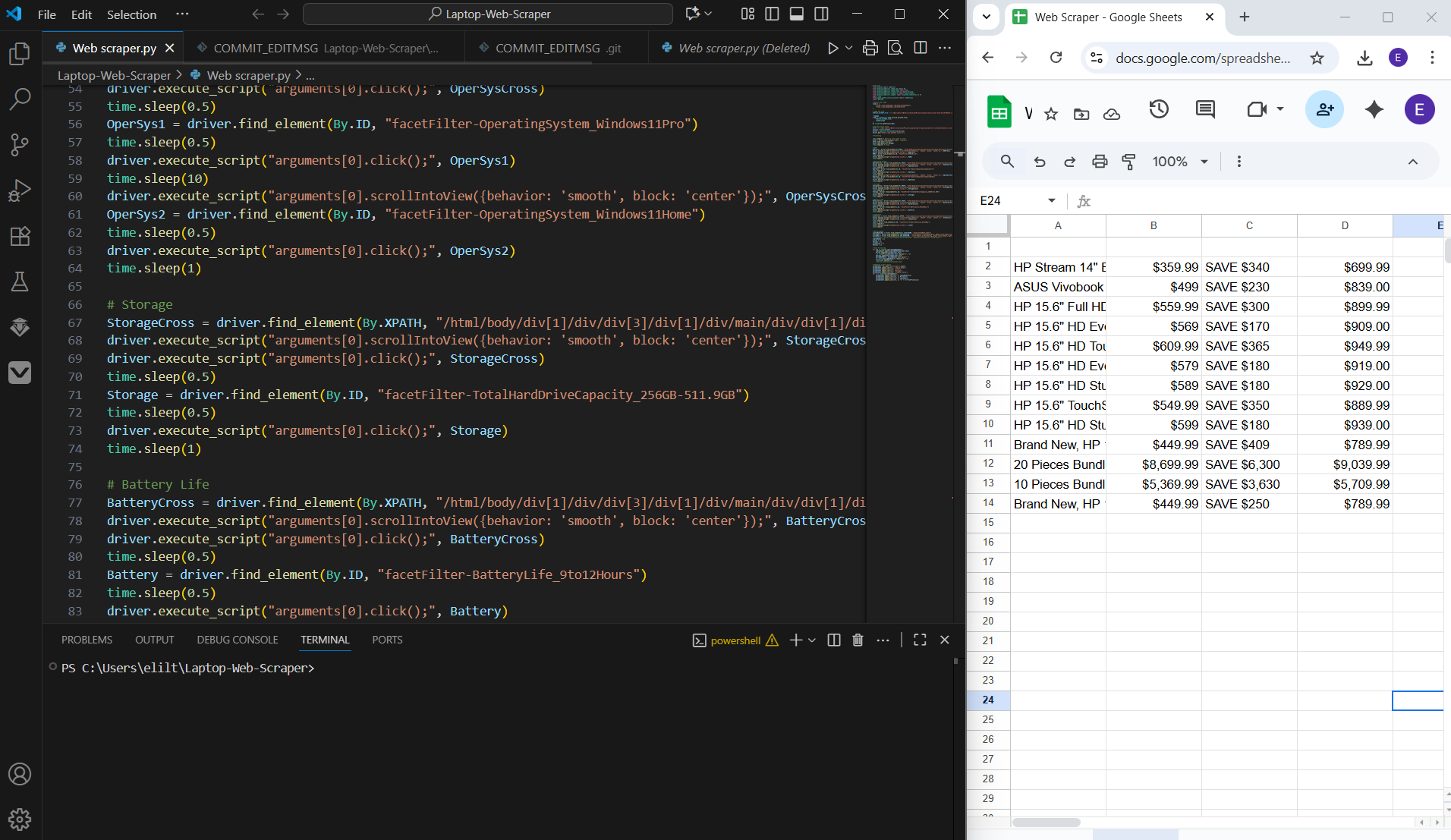
Task: Click the Sheets horizontal scrollbar
Action: (x=1046, y=822)
